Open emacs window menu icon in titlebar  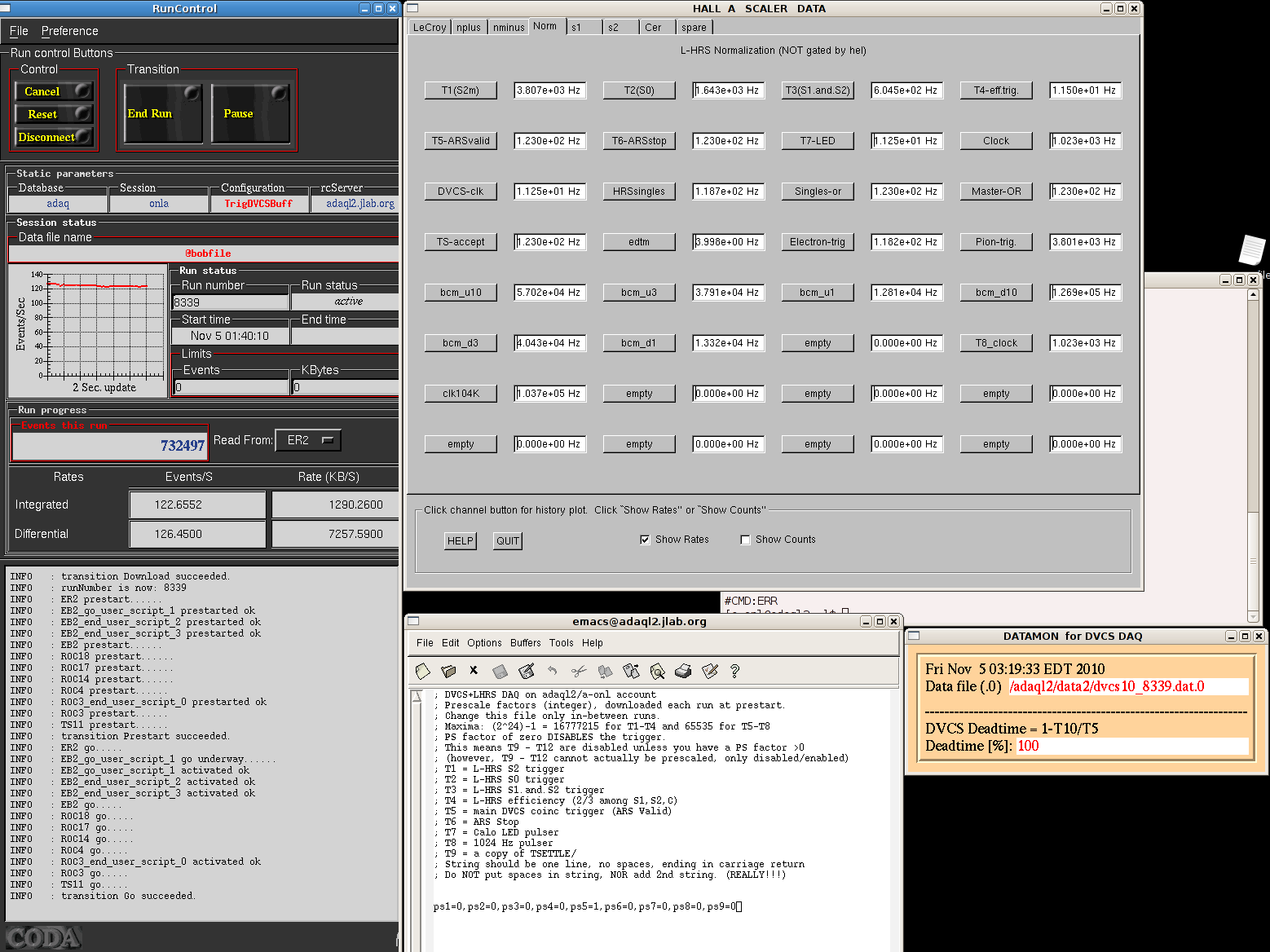412,621
